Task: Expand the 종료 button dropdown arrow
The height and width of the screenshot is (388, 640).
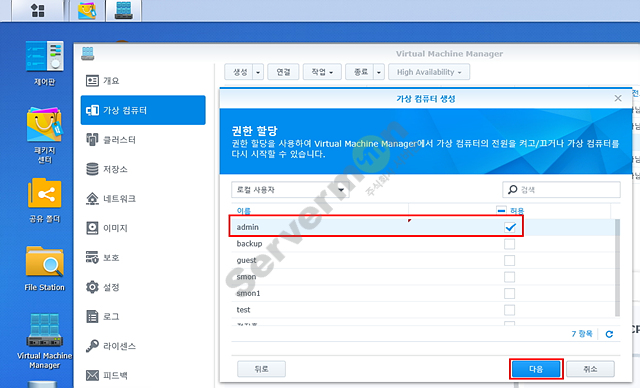Action: click(379, 72)
